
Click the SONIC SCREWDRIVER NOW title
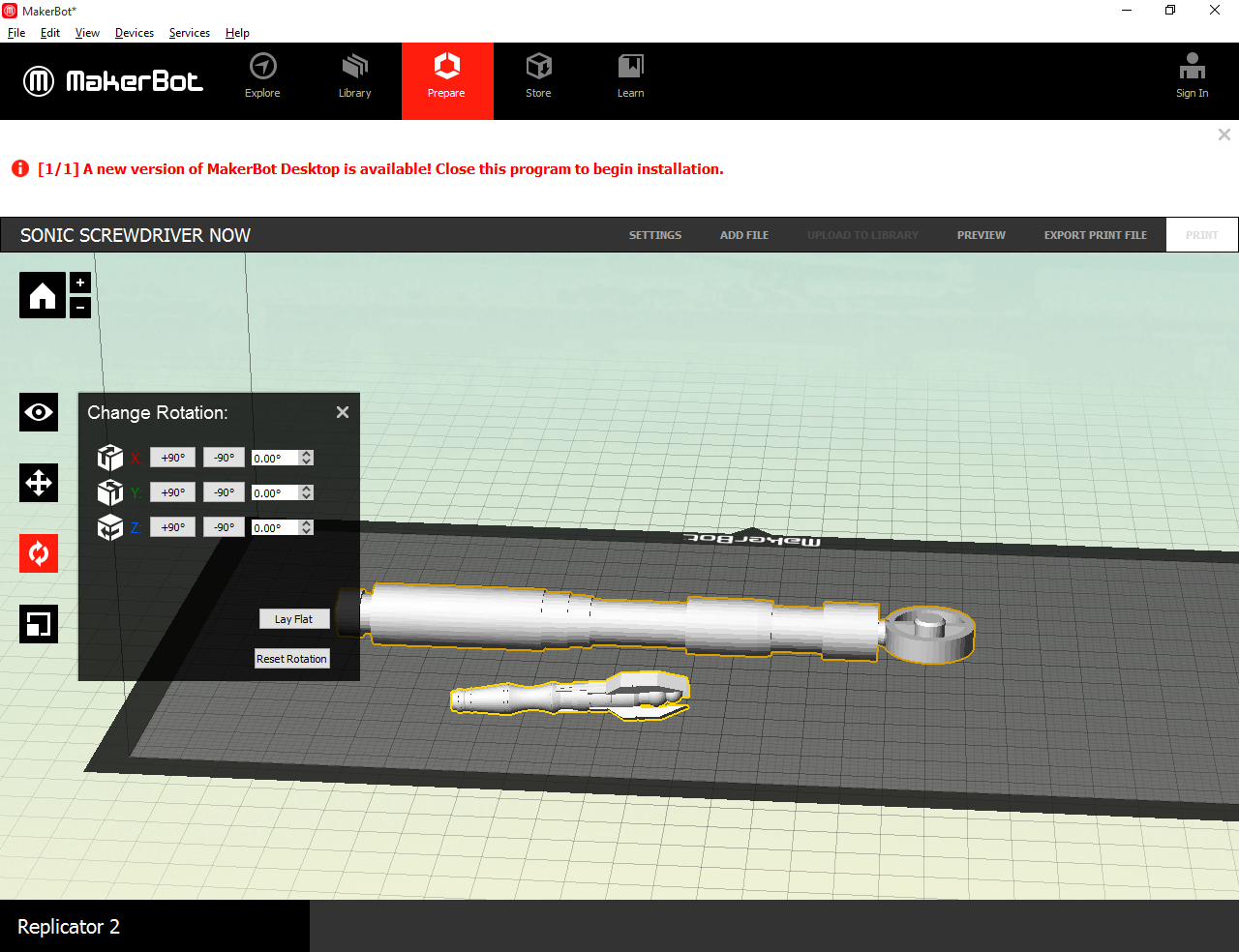coord(136,235)
